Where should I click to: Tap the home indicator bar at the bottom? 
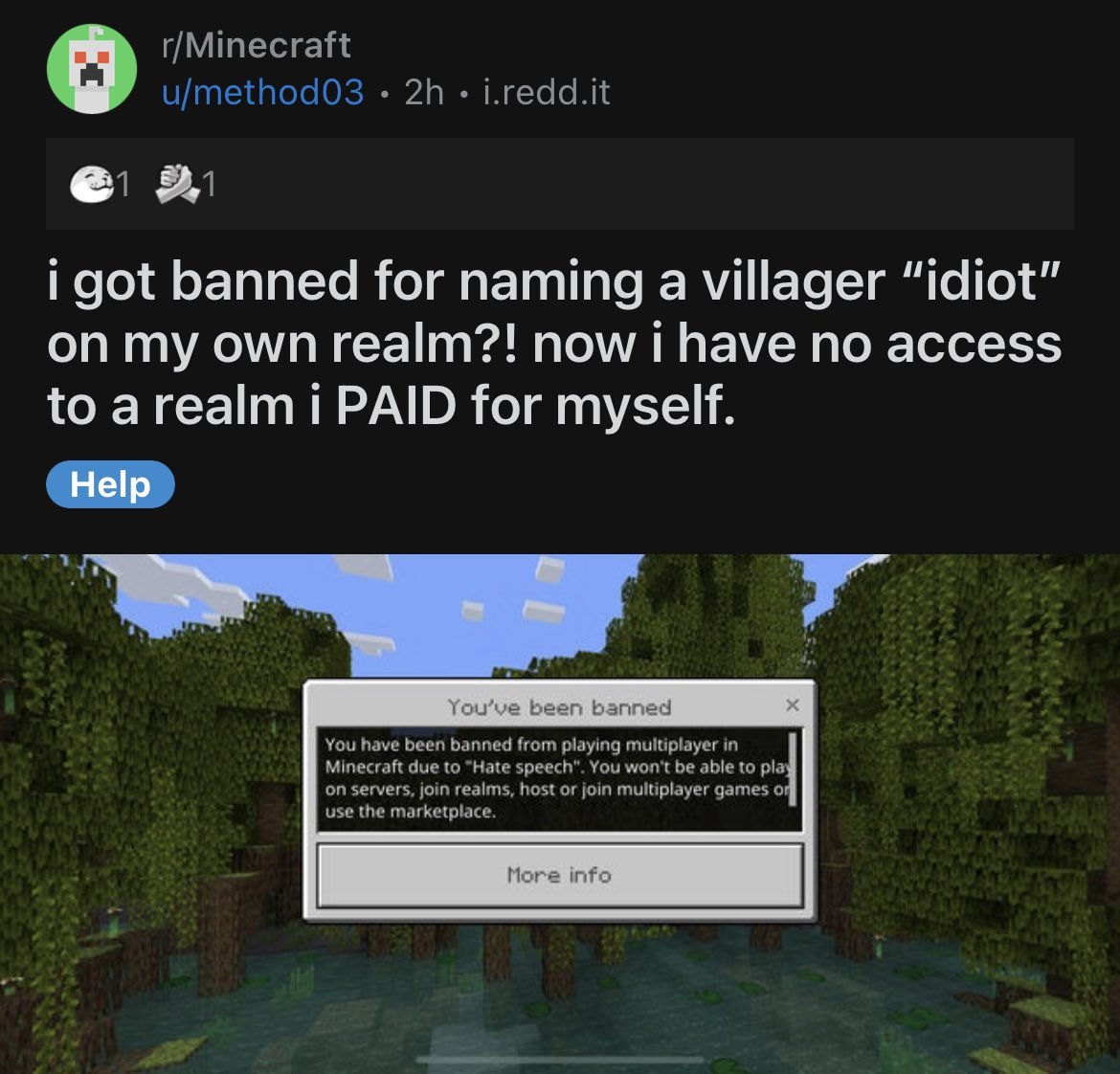click(560, 1060)
